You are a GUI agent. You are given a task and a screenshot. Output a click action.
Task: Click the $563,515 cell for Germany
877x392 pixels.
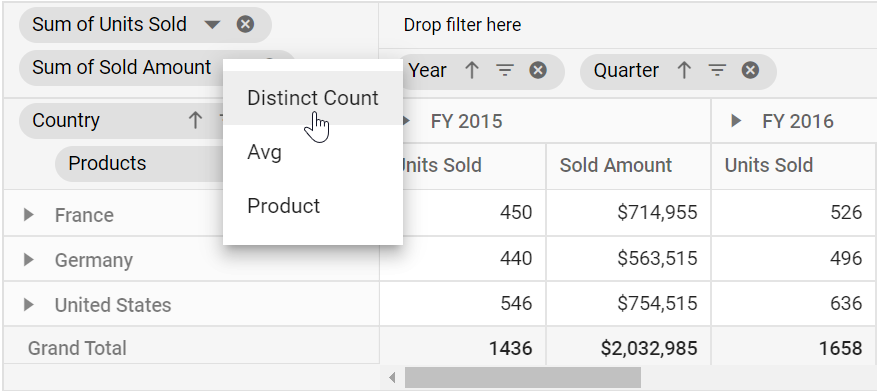pyautogui.click(x=629, y=258)
